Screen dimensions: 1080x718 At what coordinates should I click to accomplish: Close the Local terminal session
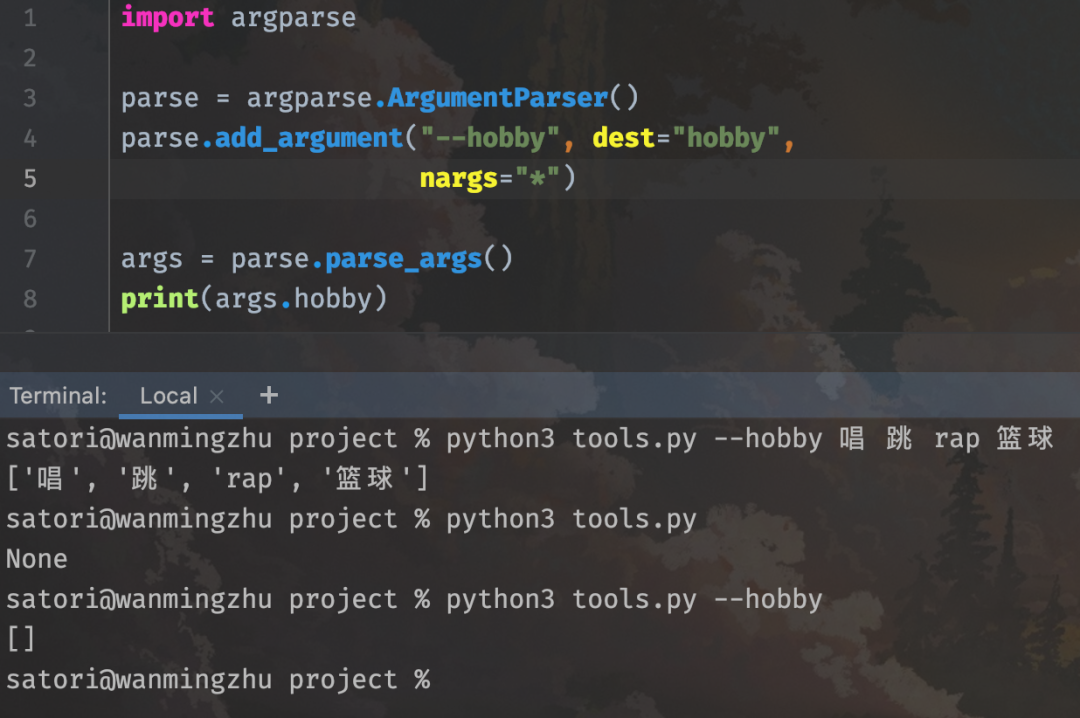218,395
